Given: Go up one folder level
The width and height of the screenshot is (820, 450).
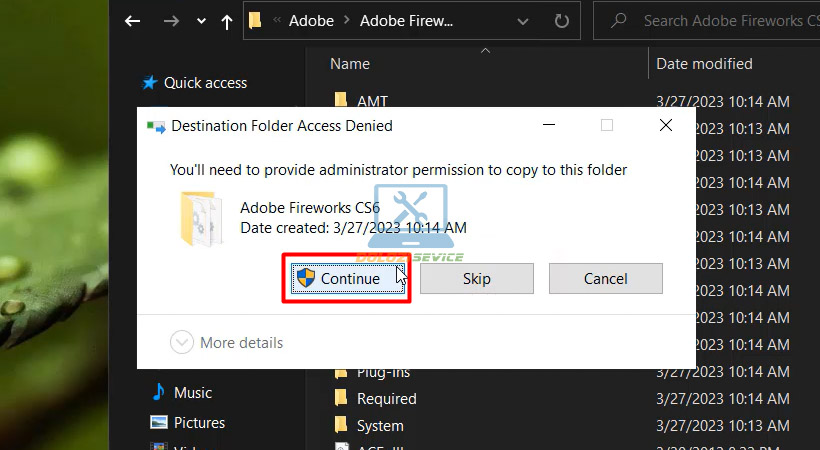Looking at the screenshot, I should (227, 21).
